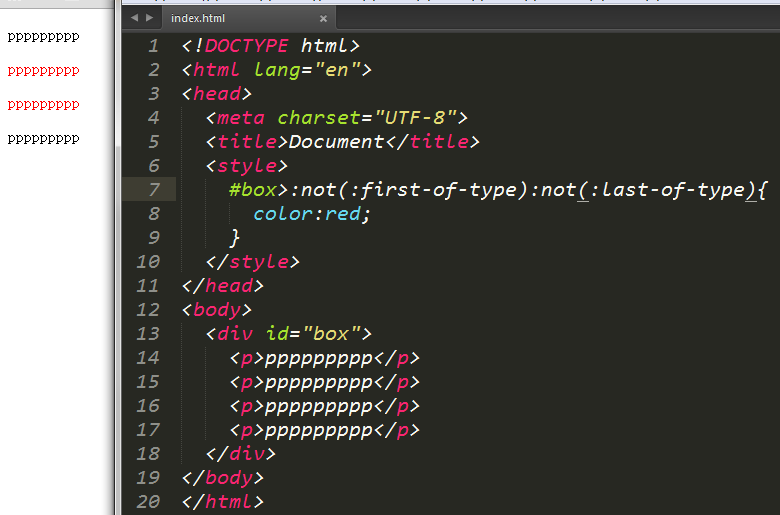Click the closing brace on line 9
Screen dimensions: 780x515
click(234, 238)
